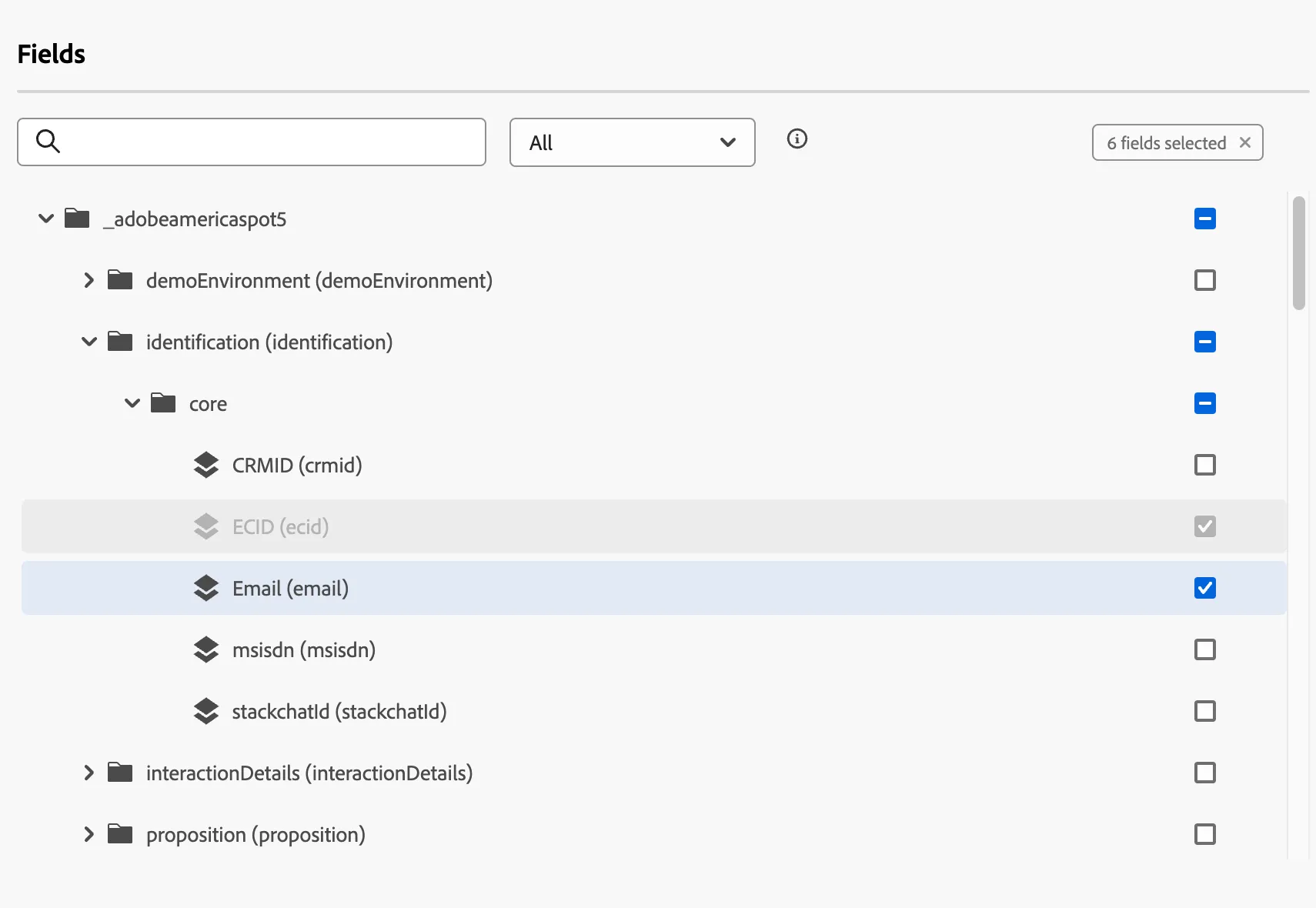Check the CRMID (crmid) checkbox
This screenshot has height=908, width=1316.
pyautogui.click(x=1205, y=465)
